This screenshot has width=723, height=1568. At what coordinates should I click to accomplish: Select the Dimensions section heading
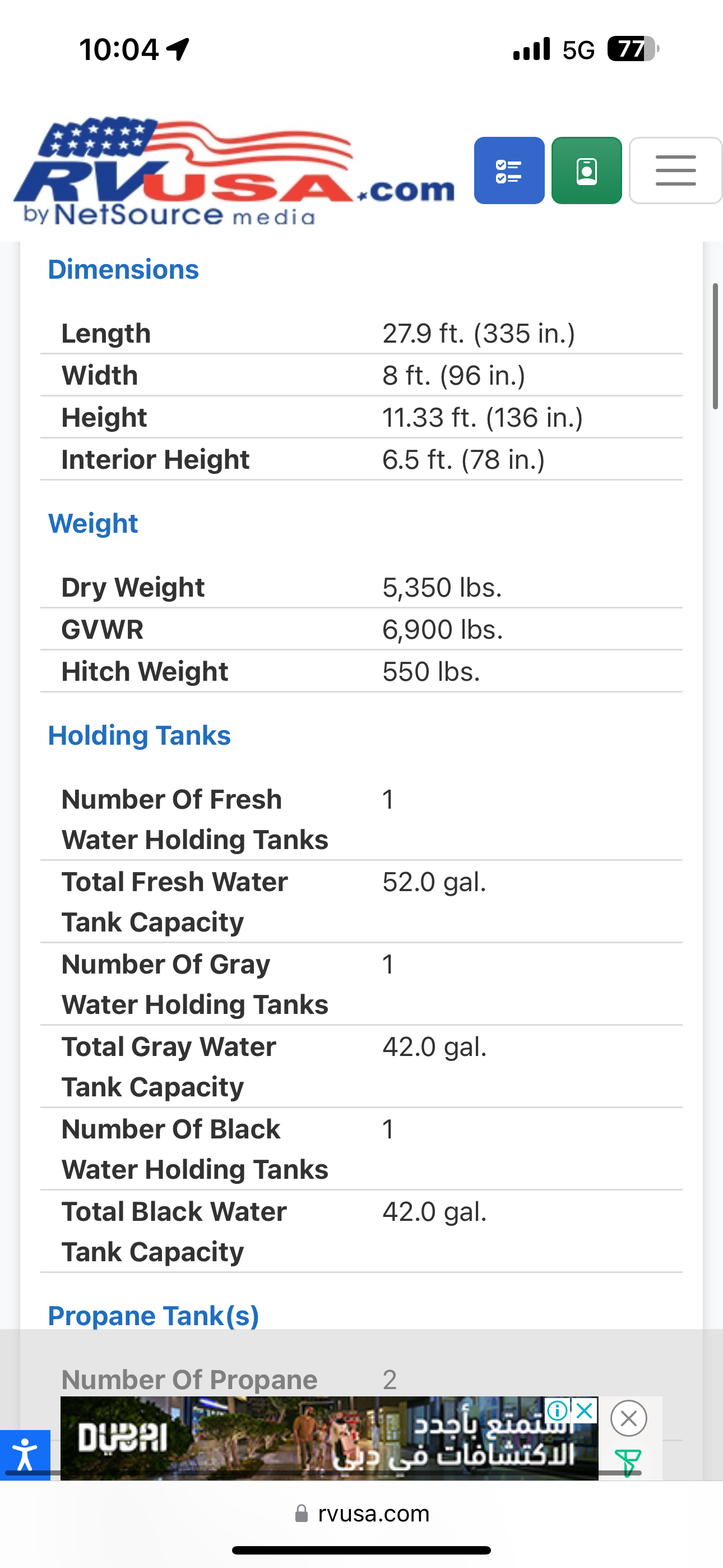point(123,270)
